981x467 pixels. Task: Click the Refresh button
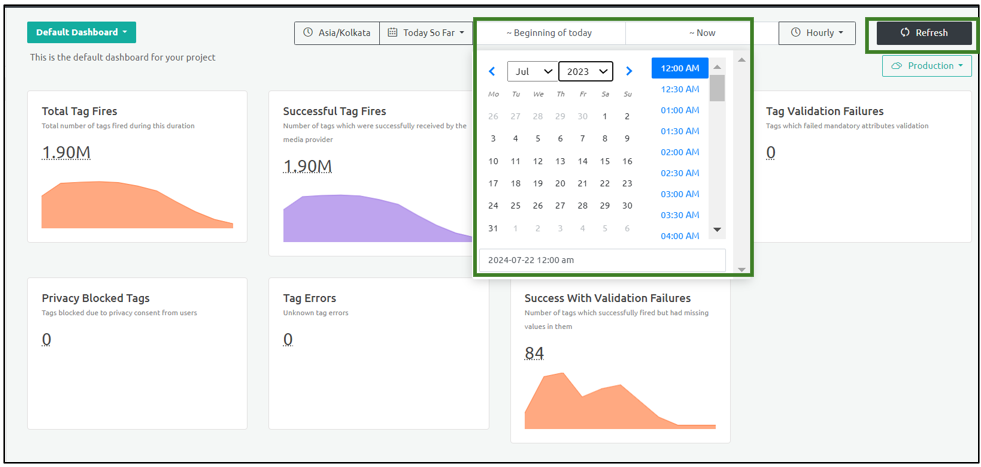tap(923, 33)
